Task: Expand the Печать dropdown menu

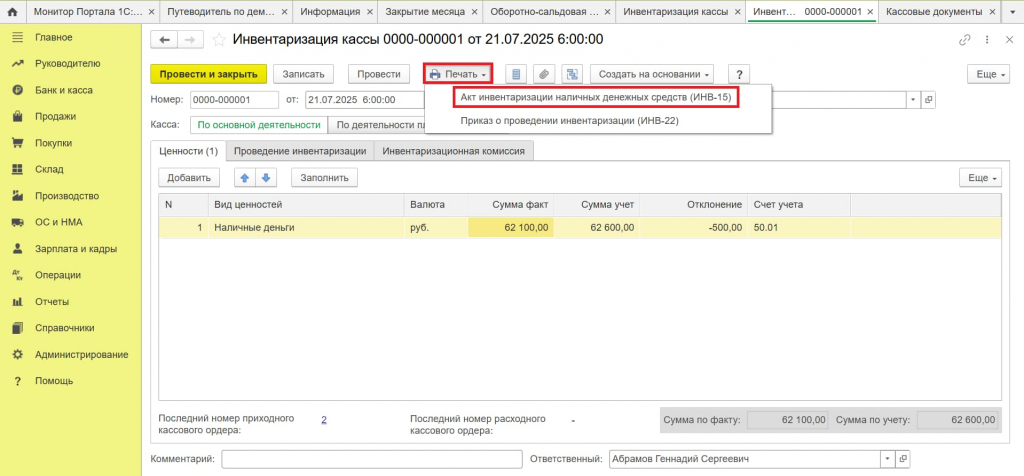Action: click(458, 74)
